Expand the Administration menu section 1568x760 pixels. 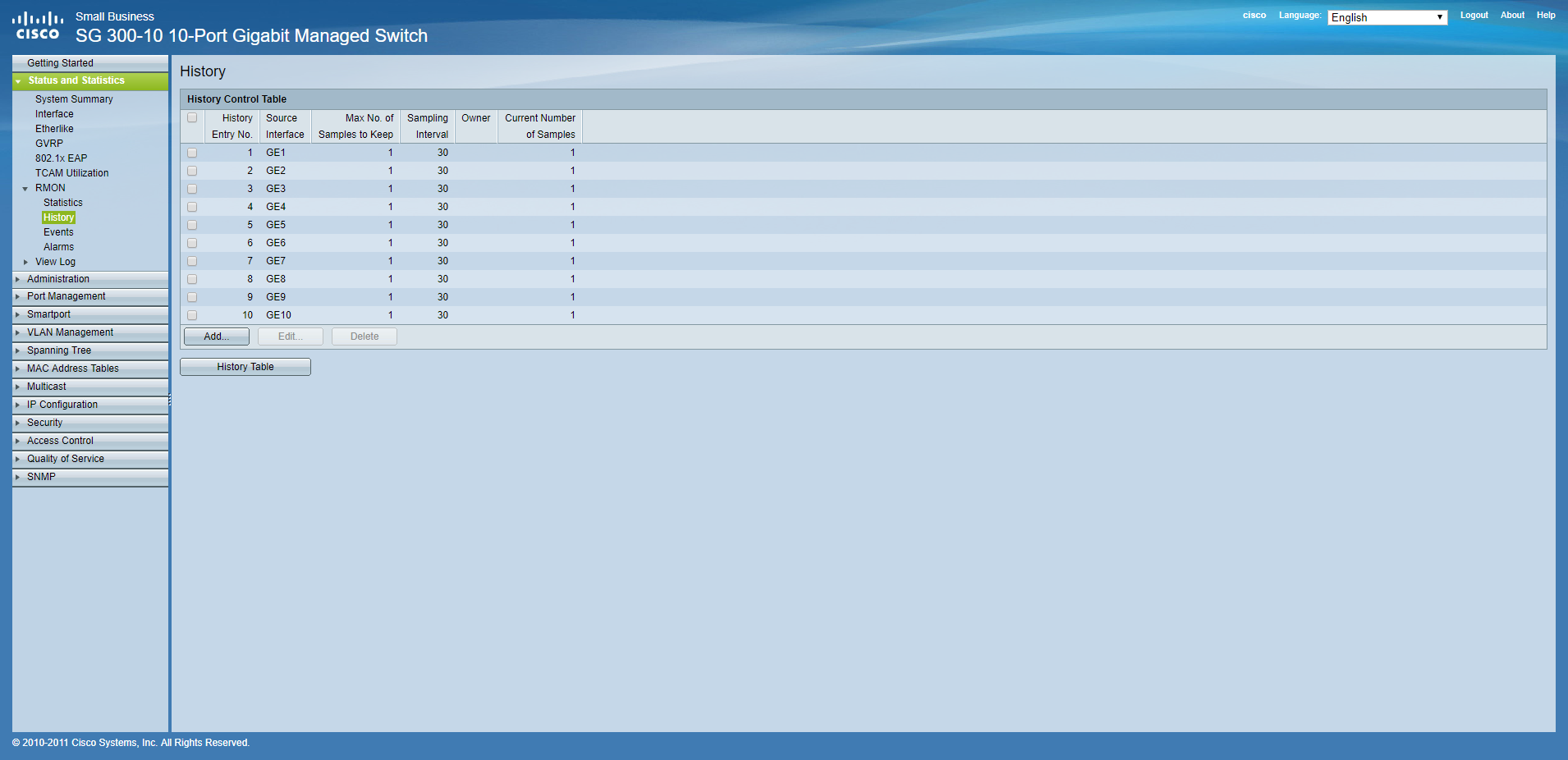coord(58,279)
